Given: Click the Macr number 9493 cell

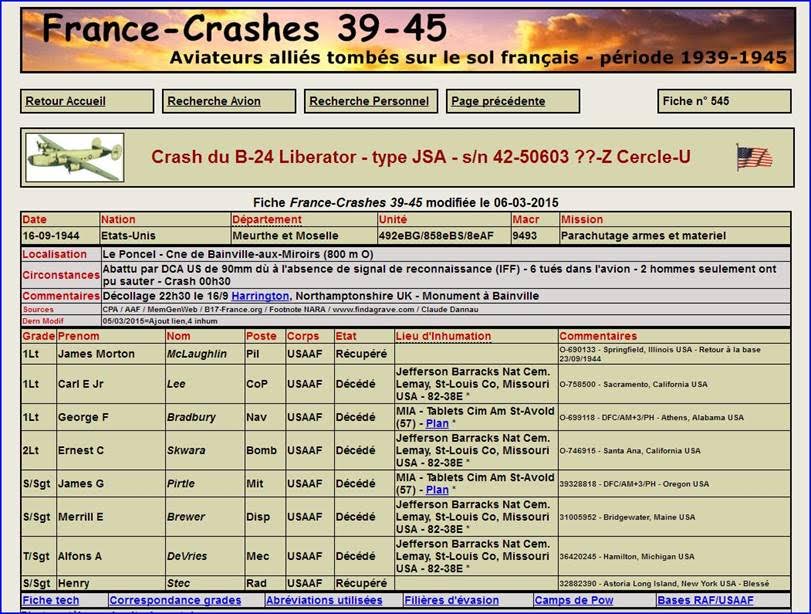Looking at the screenshot, I should (526, 236).
